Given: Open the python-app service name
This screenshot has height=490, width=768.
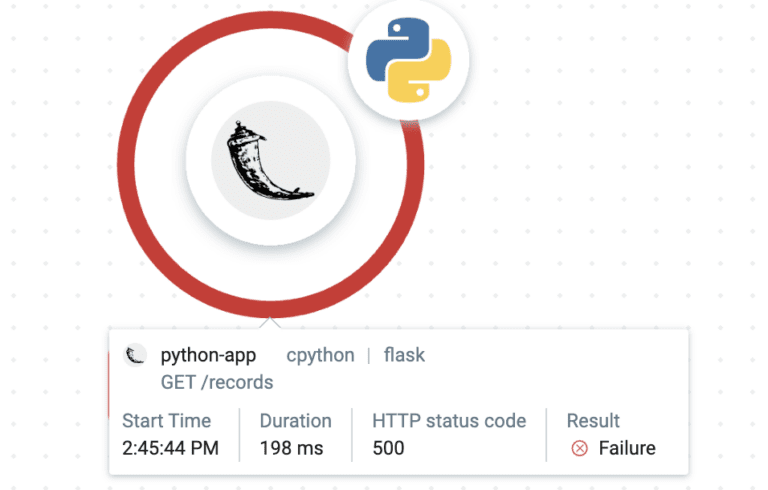Looking at the screenshot, I should tap(208, 355).
